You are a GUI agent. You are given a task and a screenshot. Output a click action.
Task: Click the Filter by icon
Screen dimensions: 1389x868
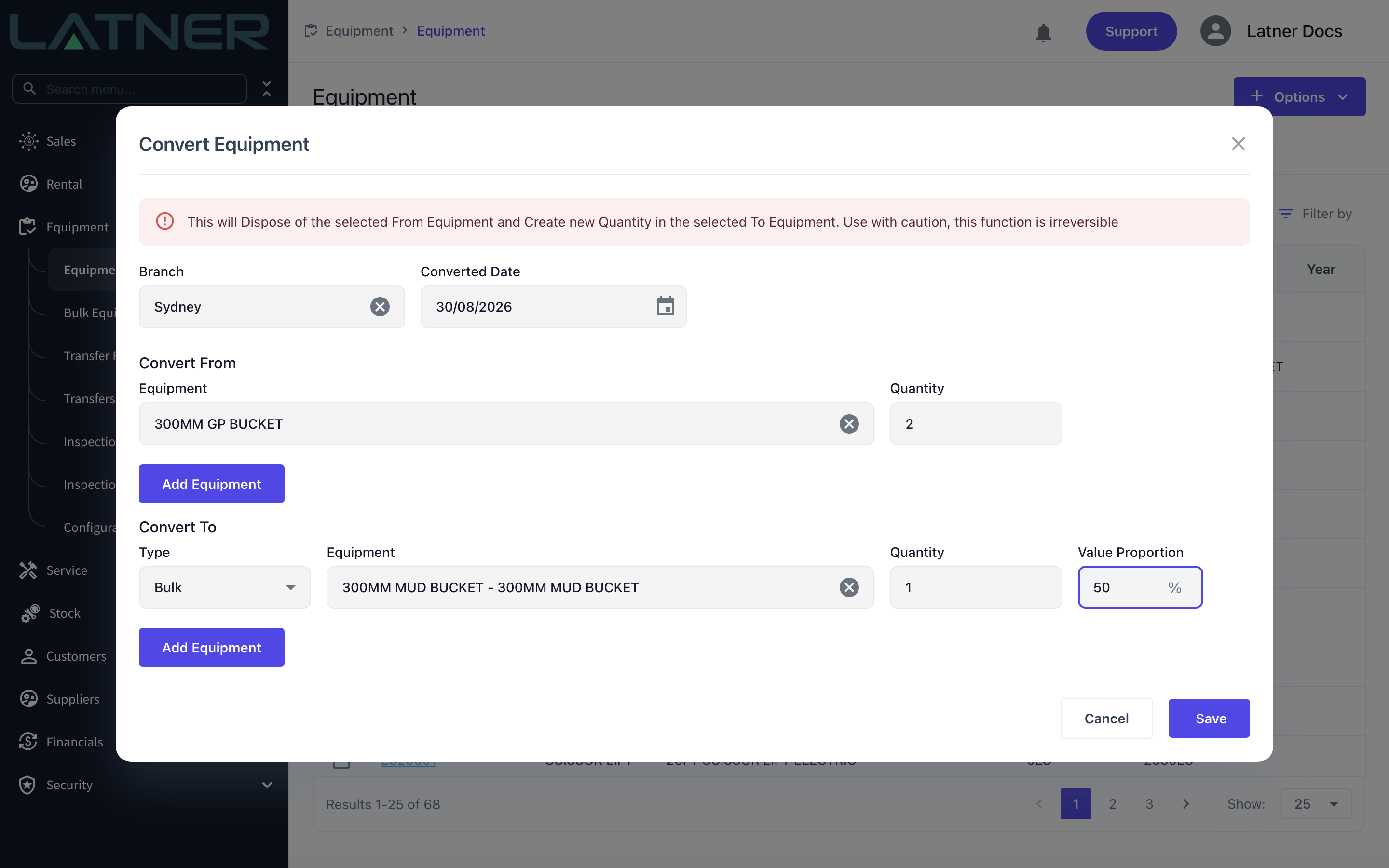[x=1286, y=214]
